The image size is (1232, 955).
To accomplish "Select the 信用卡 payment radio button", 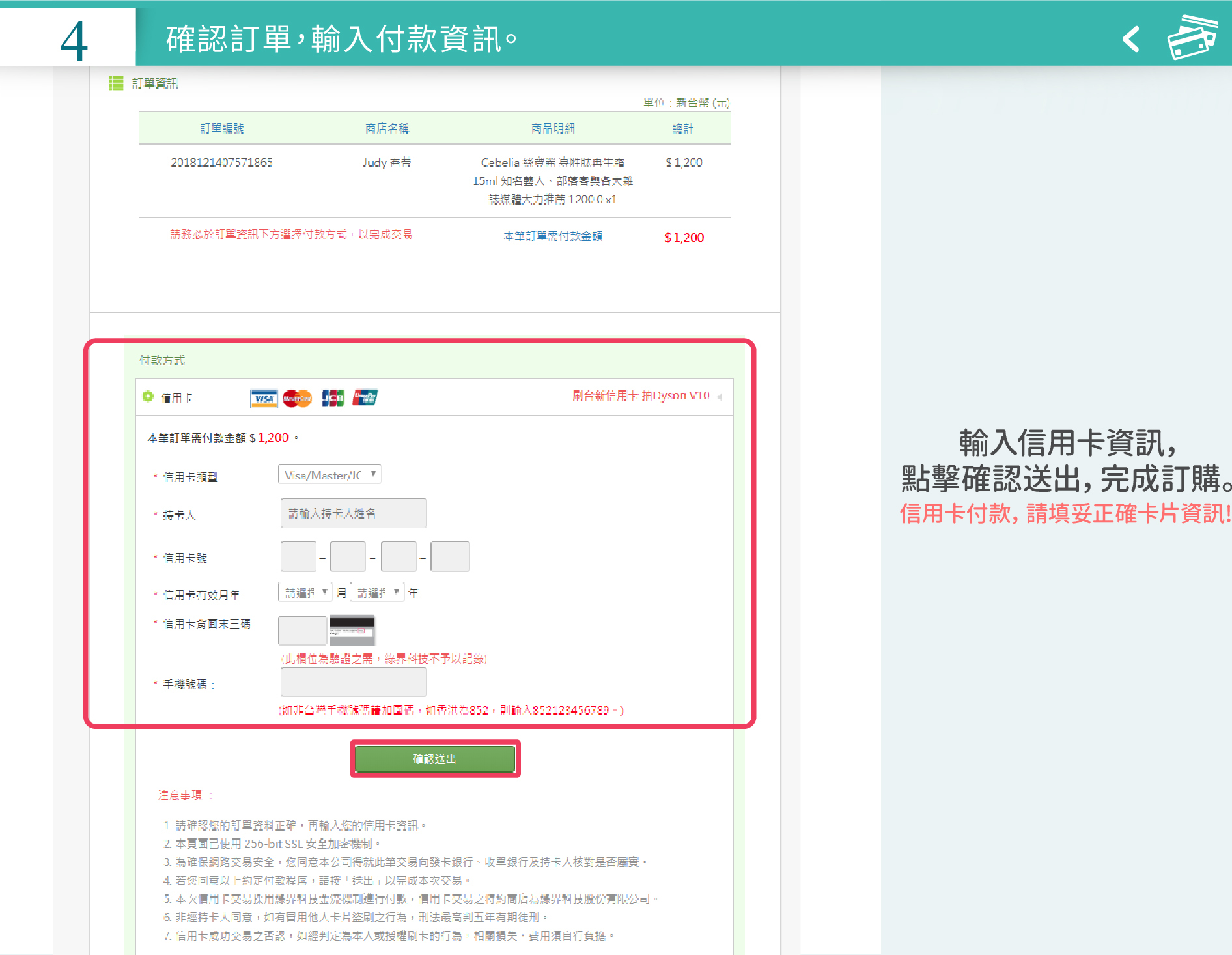I will [x=148, y=397].
